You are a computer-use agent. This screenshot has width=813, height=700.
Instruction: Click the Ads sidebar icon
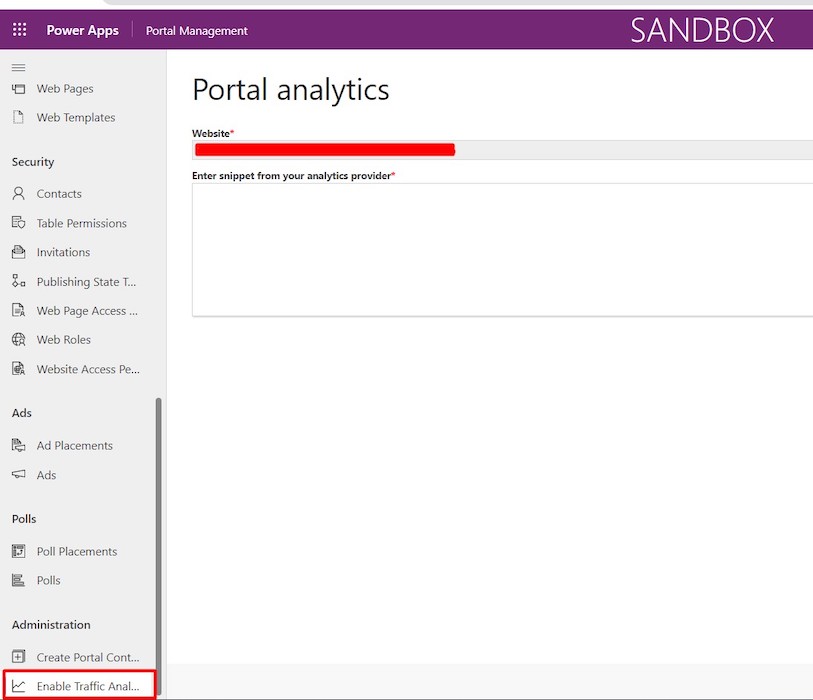click(18, 475)
